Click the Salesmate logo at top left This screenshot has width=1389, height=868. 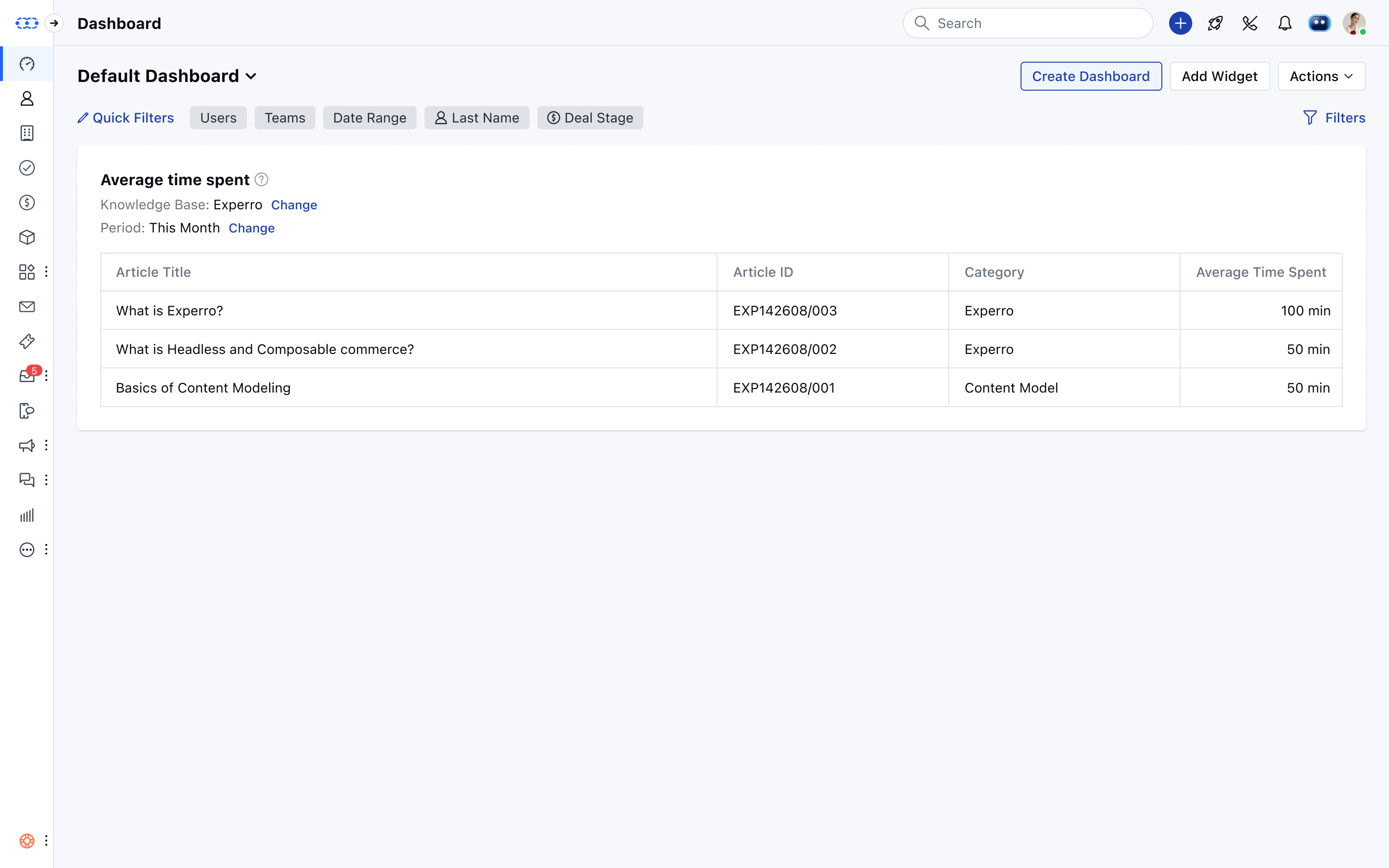click(27, 23)
